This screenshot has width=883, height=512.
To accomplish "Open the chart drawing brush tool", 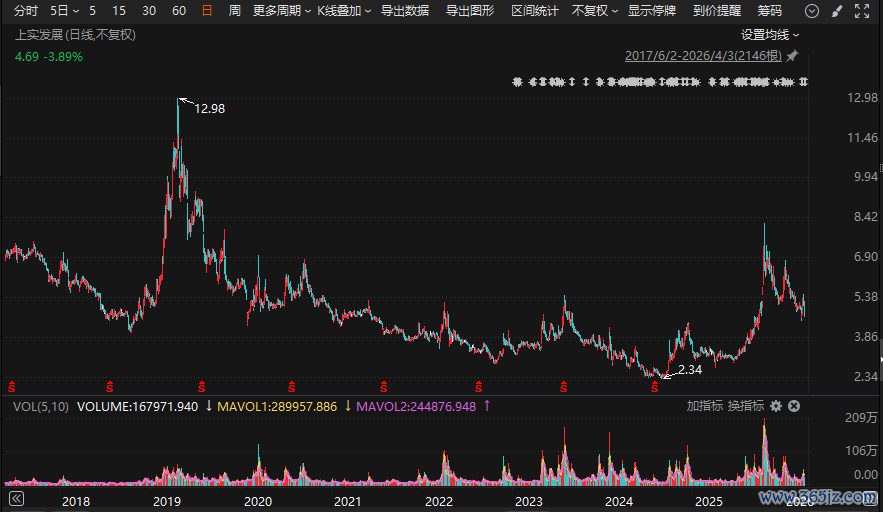I will pos(837,11).
